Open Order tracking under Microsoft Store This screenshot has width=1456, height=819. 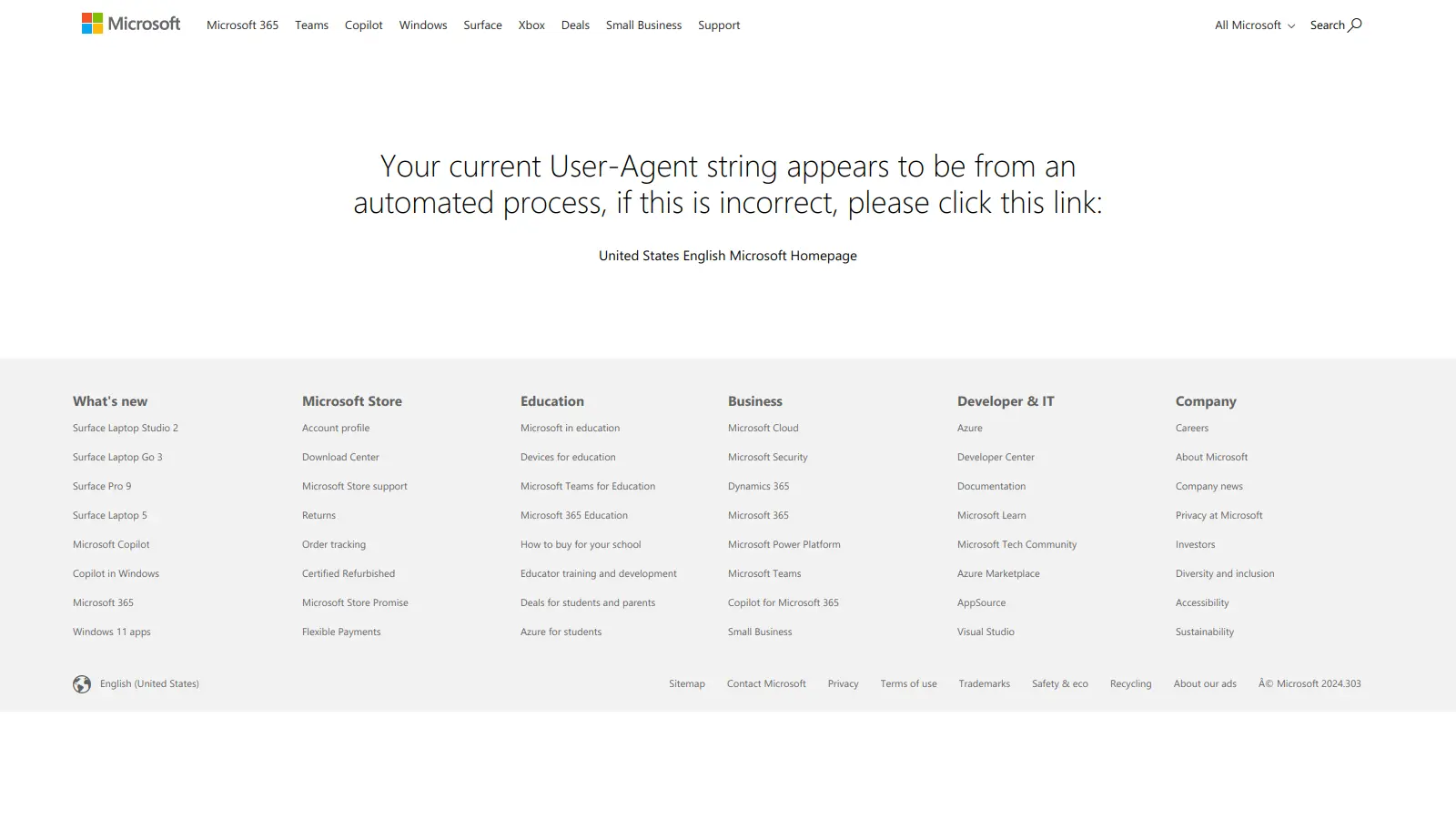[333, 544]
